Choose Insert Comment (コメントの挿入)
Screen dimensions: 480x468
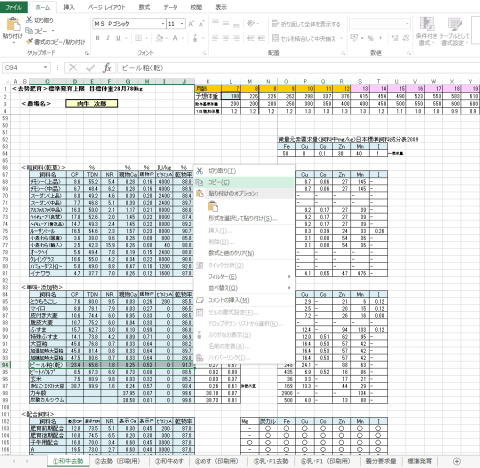244,300
